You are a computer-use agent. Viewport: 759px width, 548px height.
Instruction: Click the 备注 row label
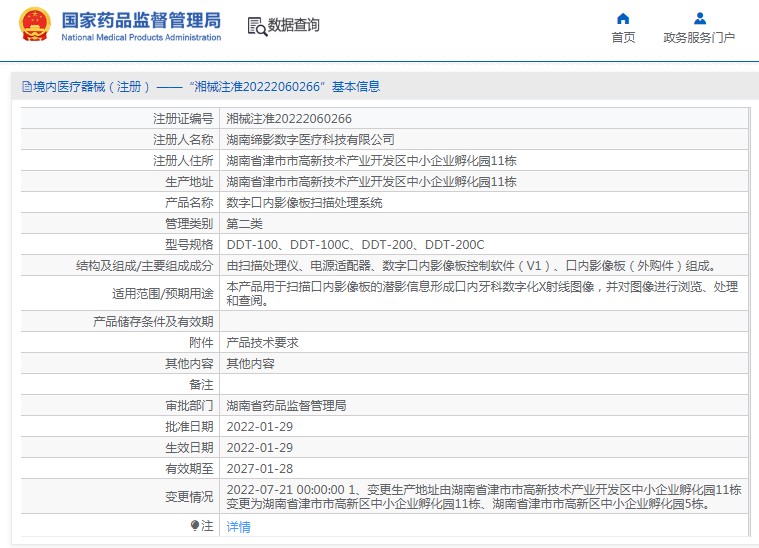point(201,385)
